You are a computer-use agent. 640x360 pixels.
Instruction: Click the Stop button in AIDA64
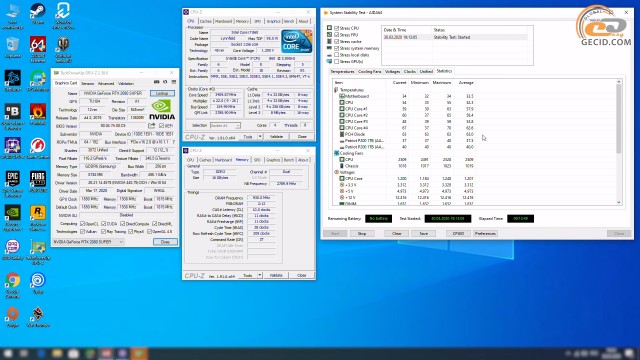(x=362, y=233)
